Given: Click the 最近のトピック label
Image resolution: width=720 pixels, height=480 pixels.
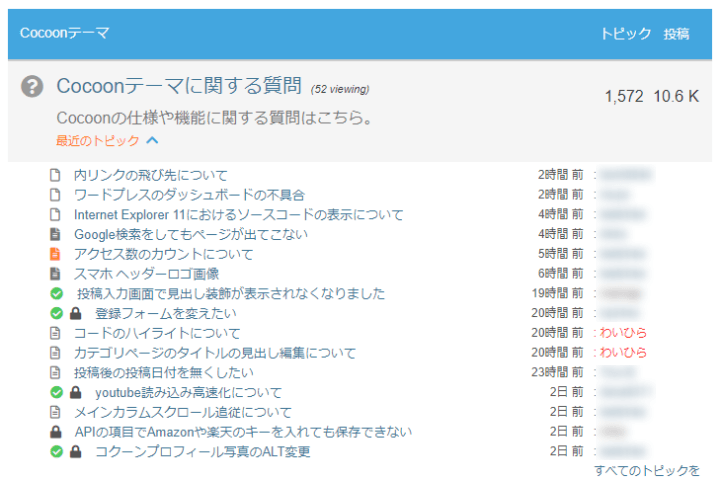Looking at the screenshot, I should [97, 140].
